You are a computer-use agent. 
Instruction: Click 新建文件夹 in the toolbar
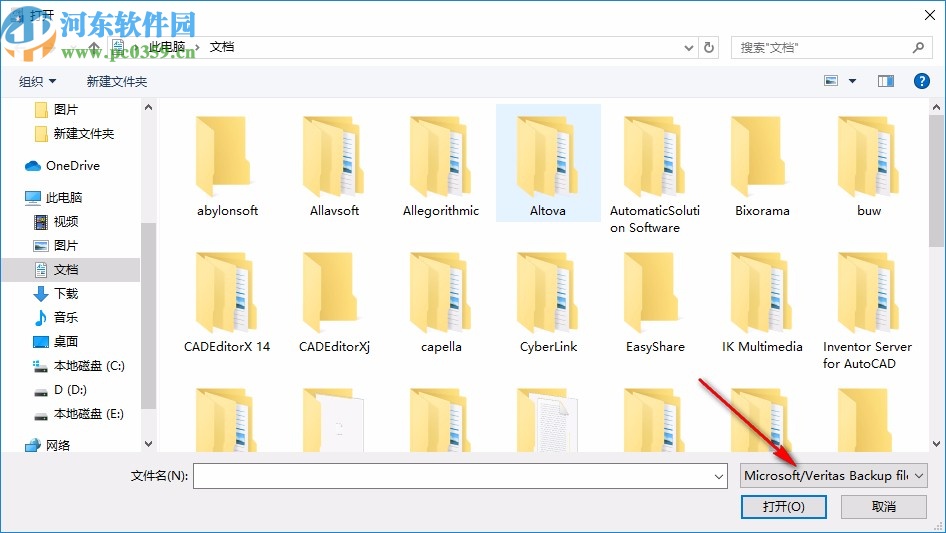click(x=116, y=81)
